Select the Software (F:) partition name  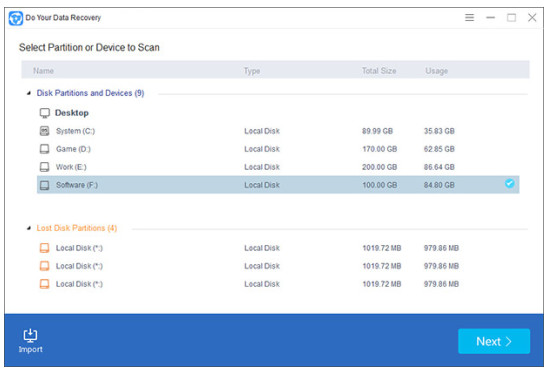[77, 185]
